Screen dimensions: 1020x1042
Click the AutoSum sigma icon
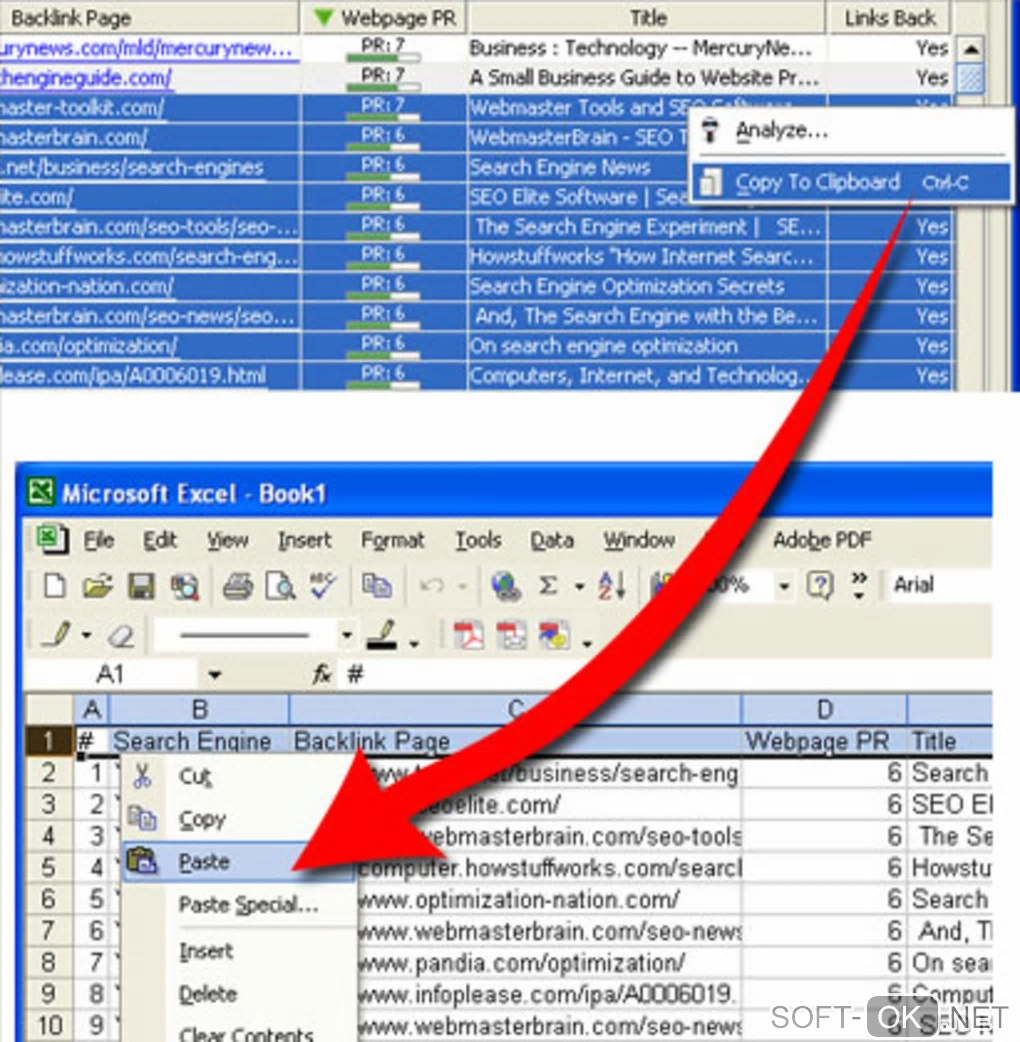548,586
